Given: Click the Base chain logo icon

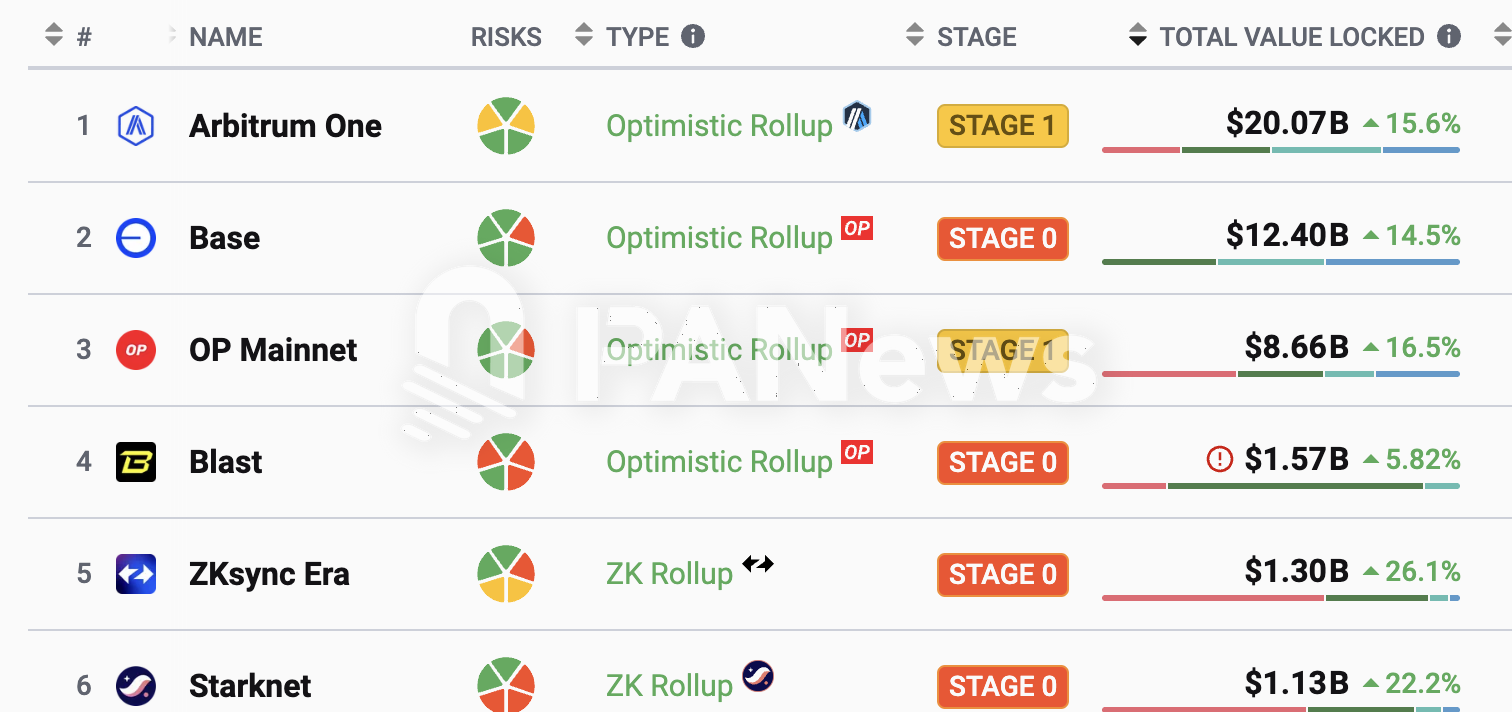Looking at the screenshot, I should pos(135,238).
